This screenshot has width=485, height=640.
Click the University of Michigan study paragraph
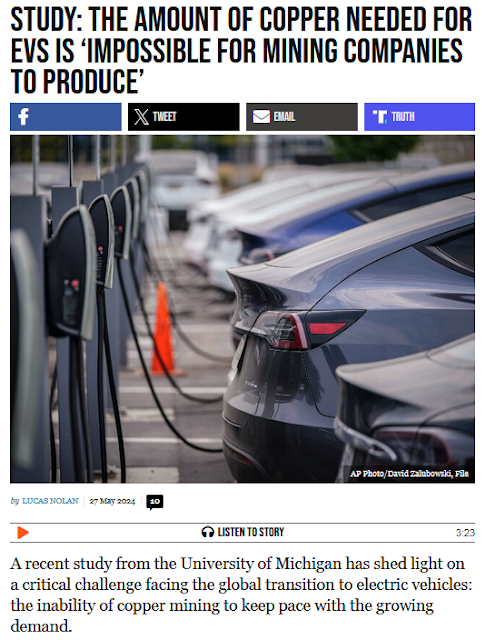[241, 595]
